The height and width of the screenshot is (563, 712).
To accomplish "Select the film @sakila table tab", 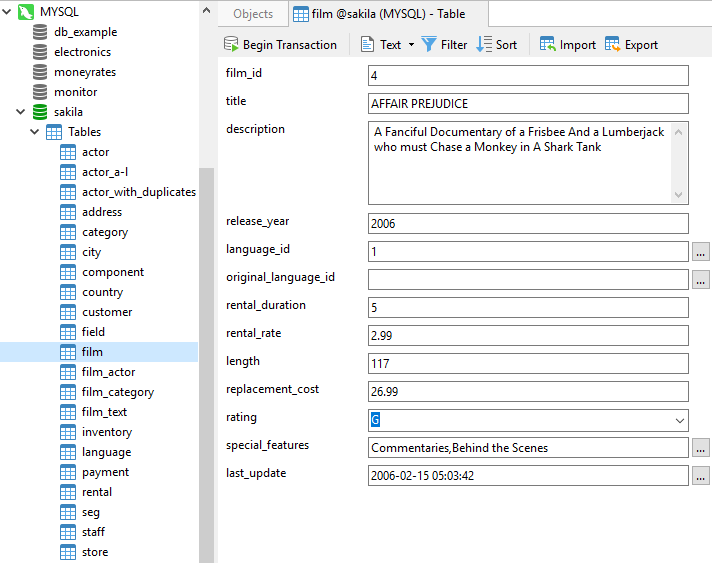I will [388, 14].
